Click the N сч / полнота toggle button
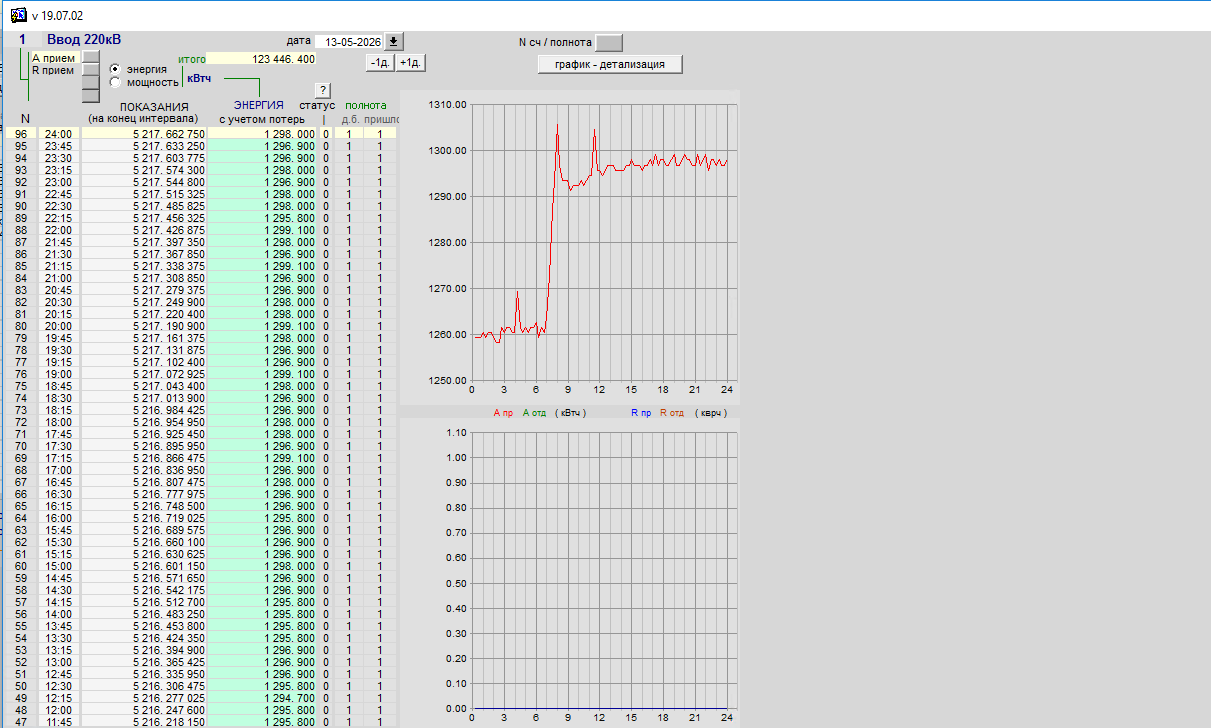This screenshot has width=1211, height=728. [x=608, y=42]
